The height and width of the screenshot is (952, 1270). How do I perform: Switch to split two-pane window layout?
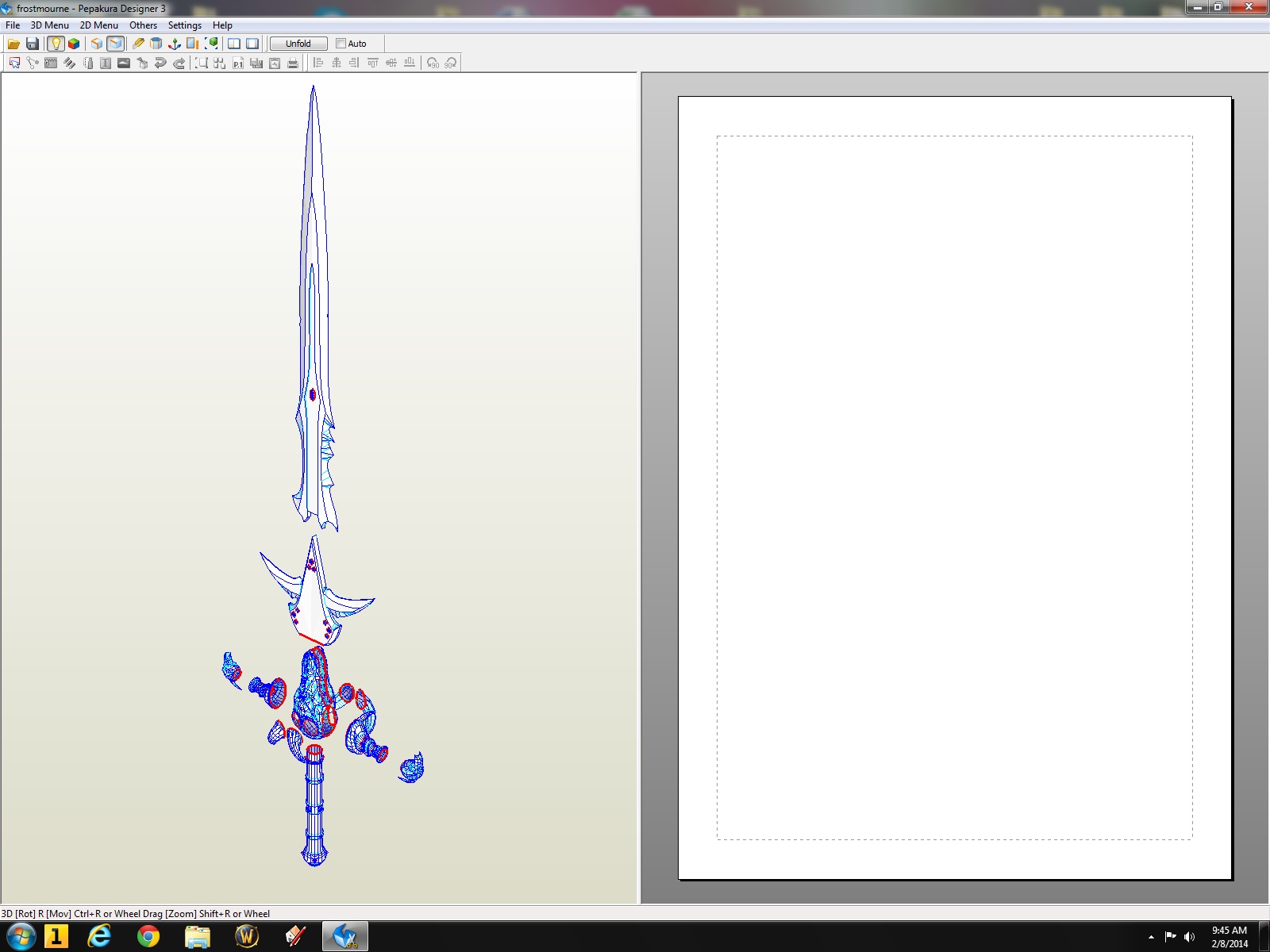[234, 44]
